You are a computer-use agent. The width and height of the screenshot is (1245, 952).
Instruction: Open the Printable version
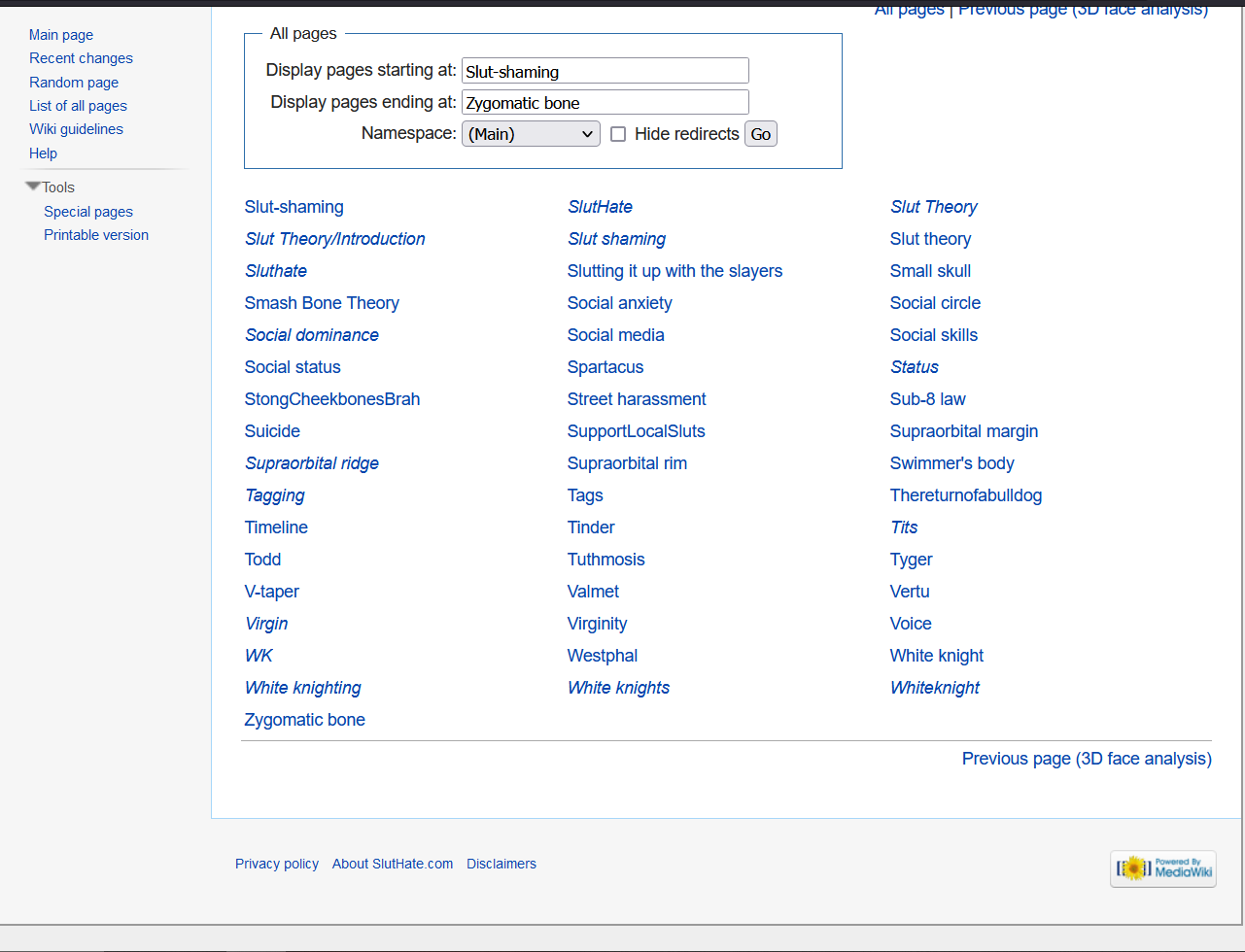[x=96, y=235]
